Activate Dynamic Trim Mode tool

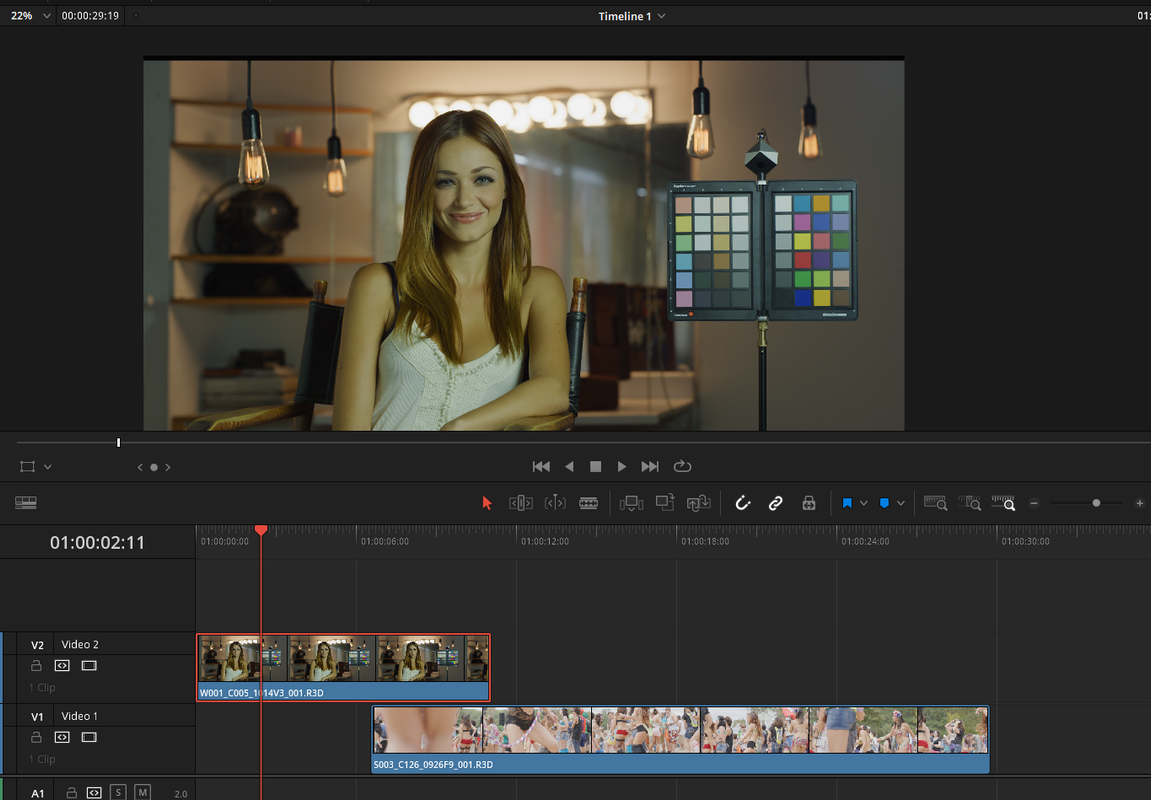555,503
